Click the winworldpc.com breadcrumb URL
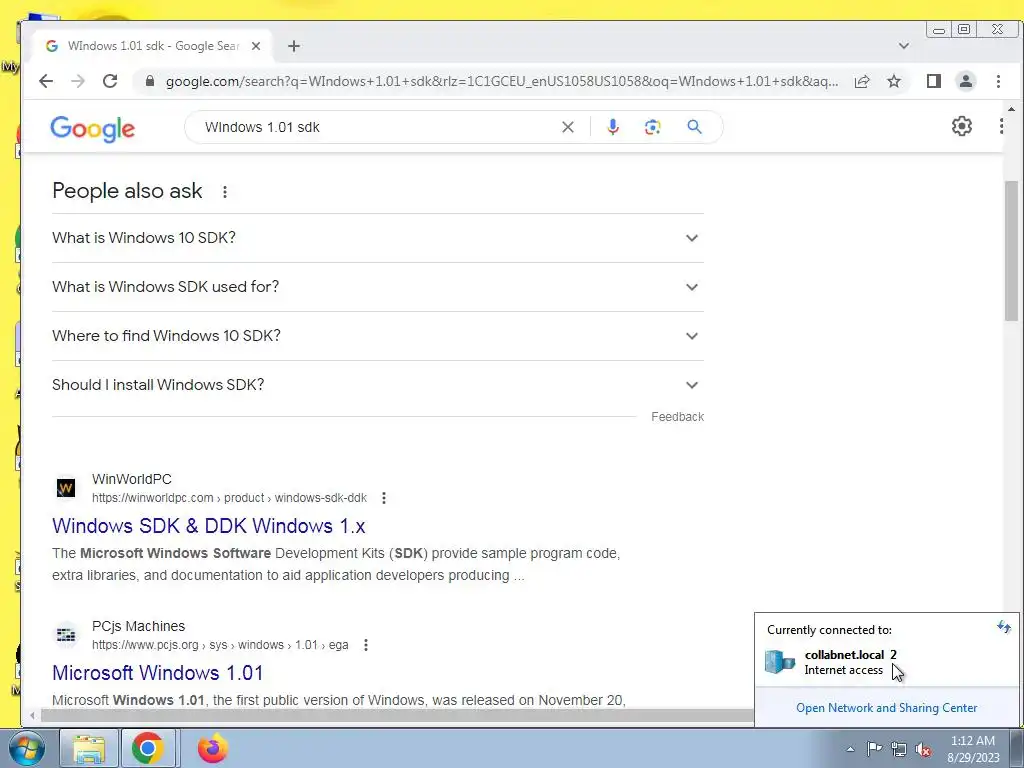Screen dimensions: 1024x768 pos(229,498)
